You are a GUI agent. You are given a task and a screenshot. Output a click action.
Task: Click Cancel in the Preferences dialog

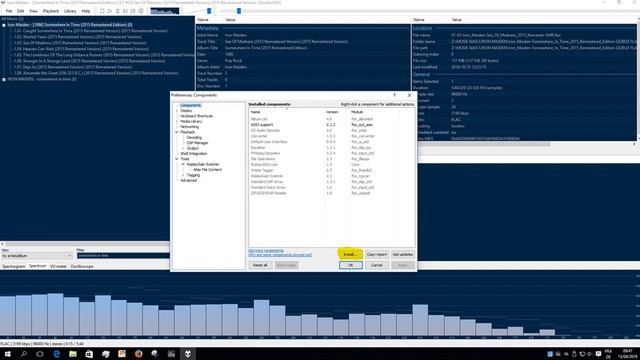click(376, 265)
